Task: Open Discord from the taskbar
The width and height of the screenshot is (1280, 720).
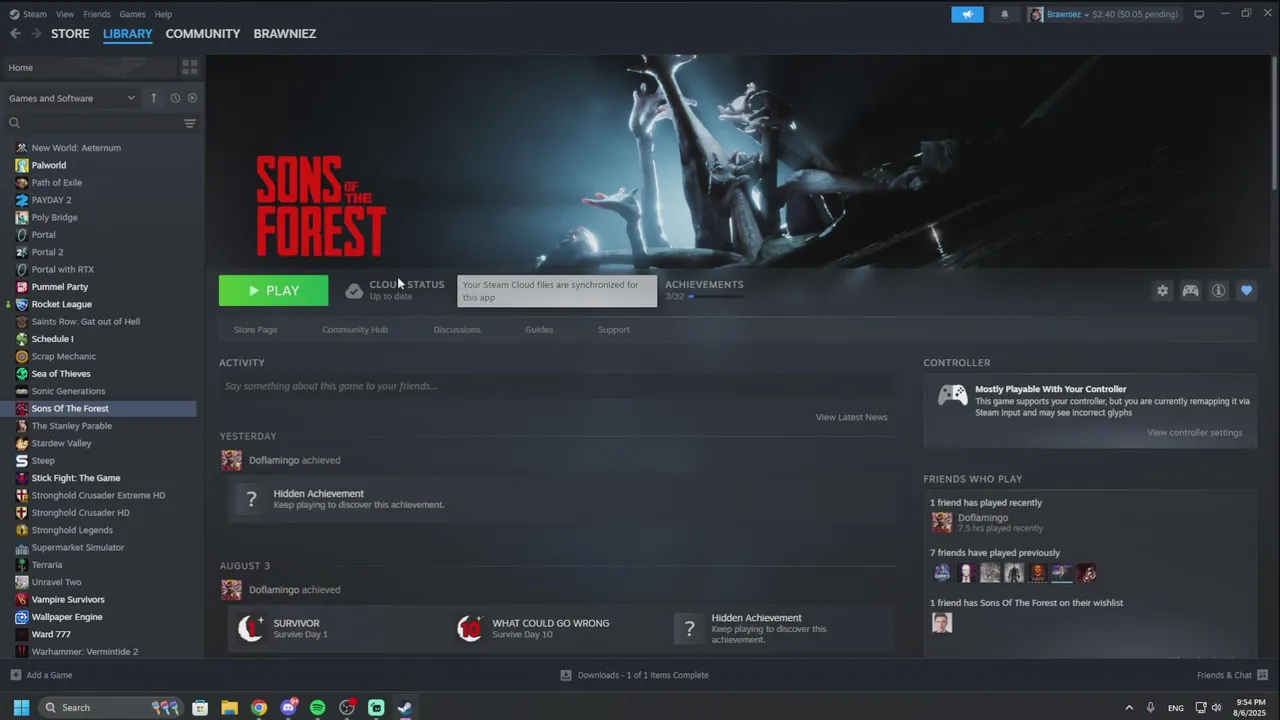Action: (289, 707)
